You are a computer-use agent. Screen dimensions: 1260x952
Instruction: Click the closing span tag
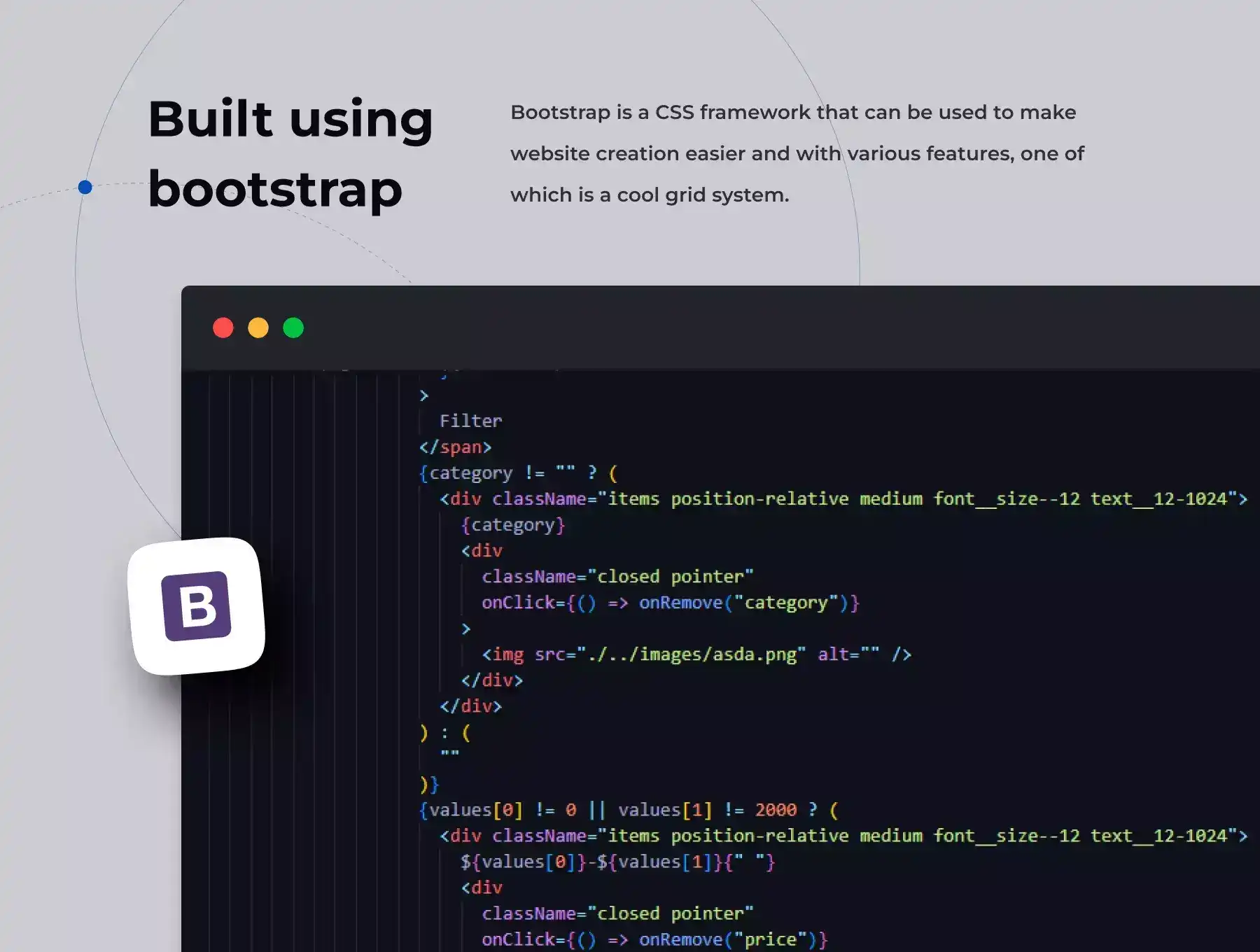pos(455,447)
